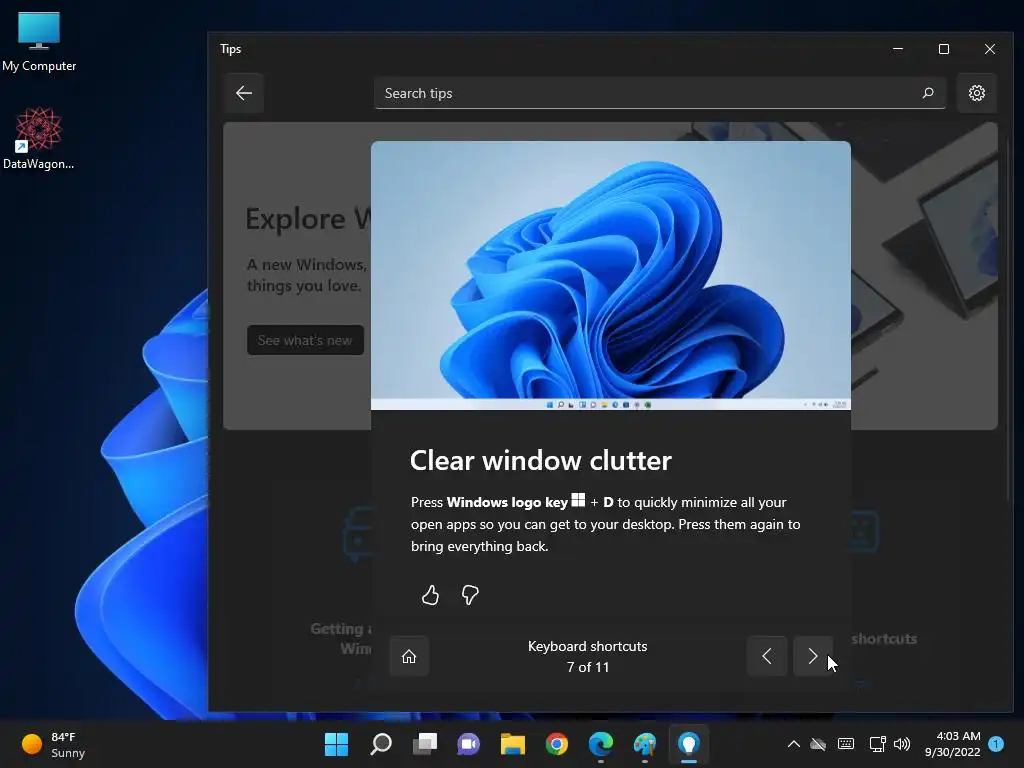The image size is (1024, 768).
Task: Click the Clear window clutter tip image
Action: tap(611, 275)
